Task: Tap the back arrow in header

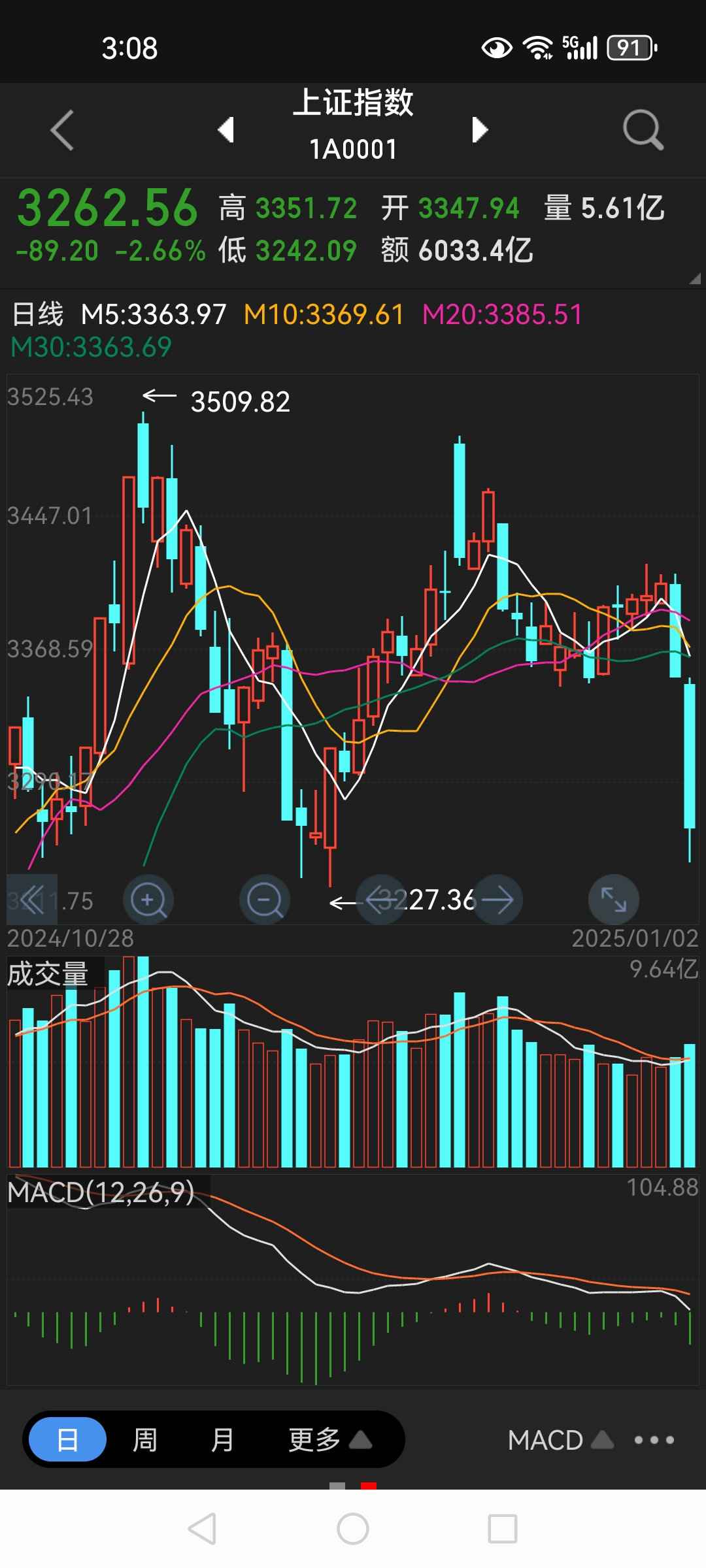Action: point(62,130)
